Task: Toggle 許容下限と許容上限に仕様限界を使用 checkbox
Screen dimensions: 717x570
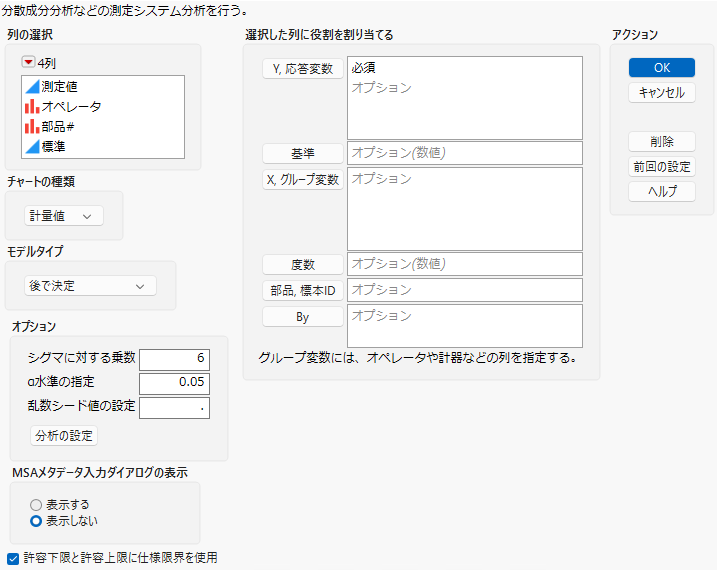Action: tap(13, 558)
